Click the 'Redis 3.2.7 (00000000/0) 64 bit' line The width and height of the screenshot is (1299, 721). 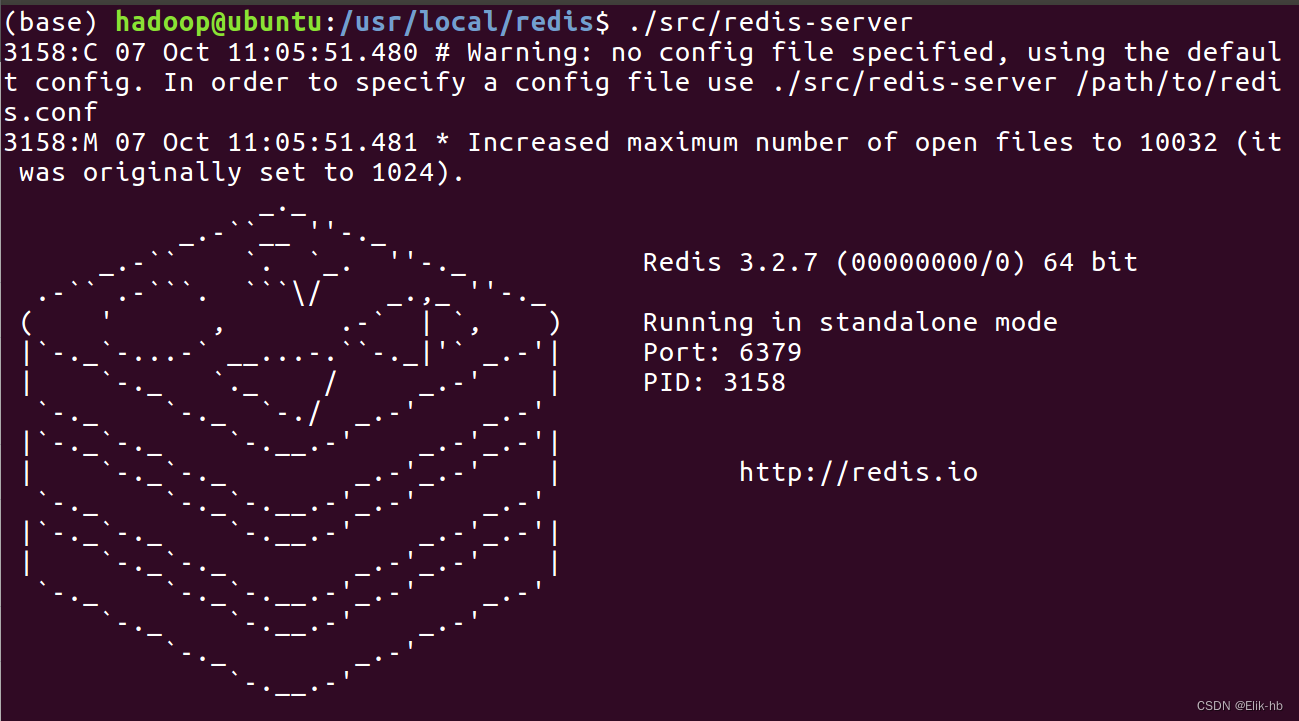890,263
